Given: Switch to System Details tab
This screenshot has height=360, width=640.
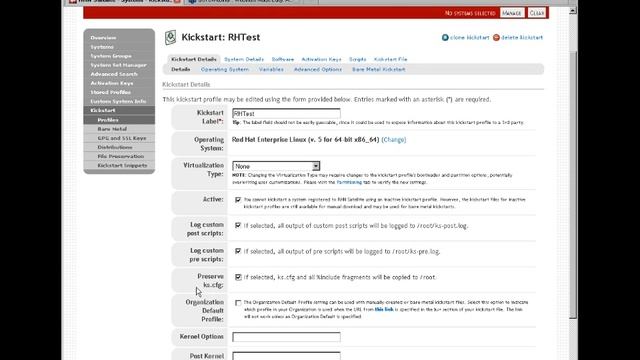Looking at the screenshot, I should click(244, 59).
